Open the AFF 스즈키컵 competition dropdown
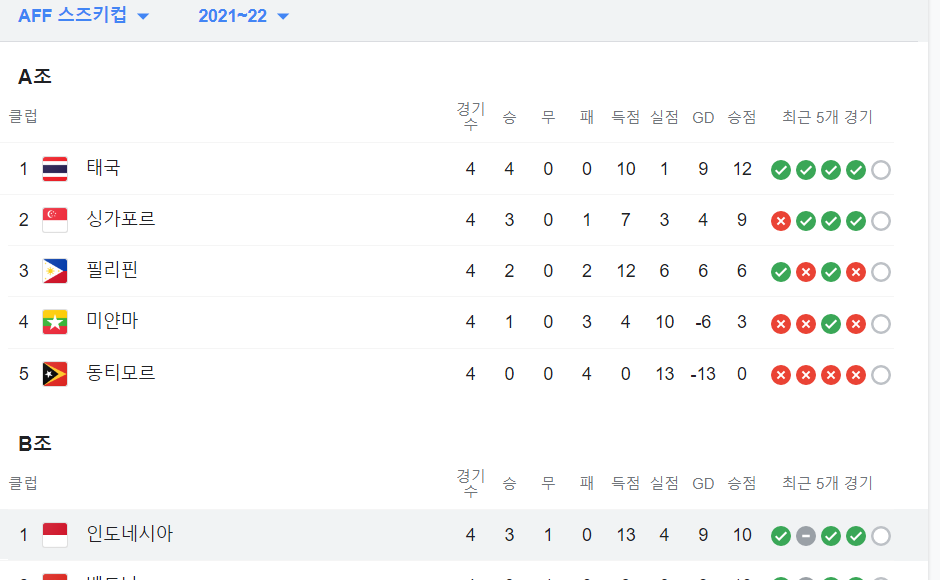The image size is (940, 580). (83, 16)
